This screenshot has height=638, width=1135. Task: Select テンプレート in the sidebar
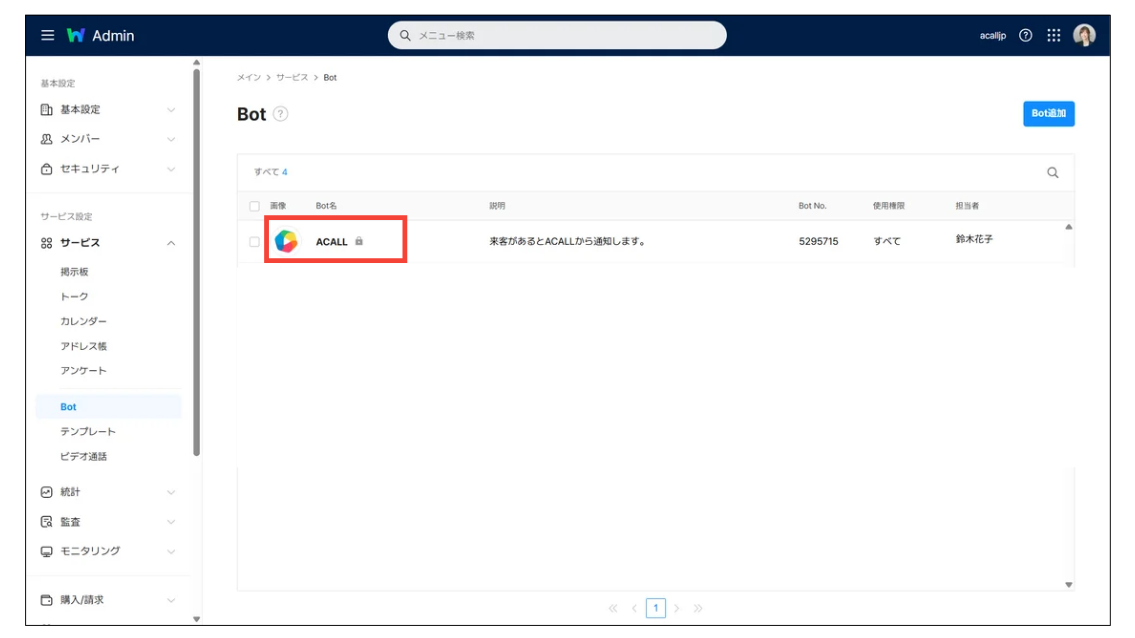tap(88, 431)
